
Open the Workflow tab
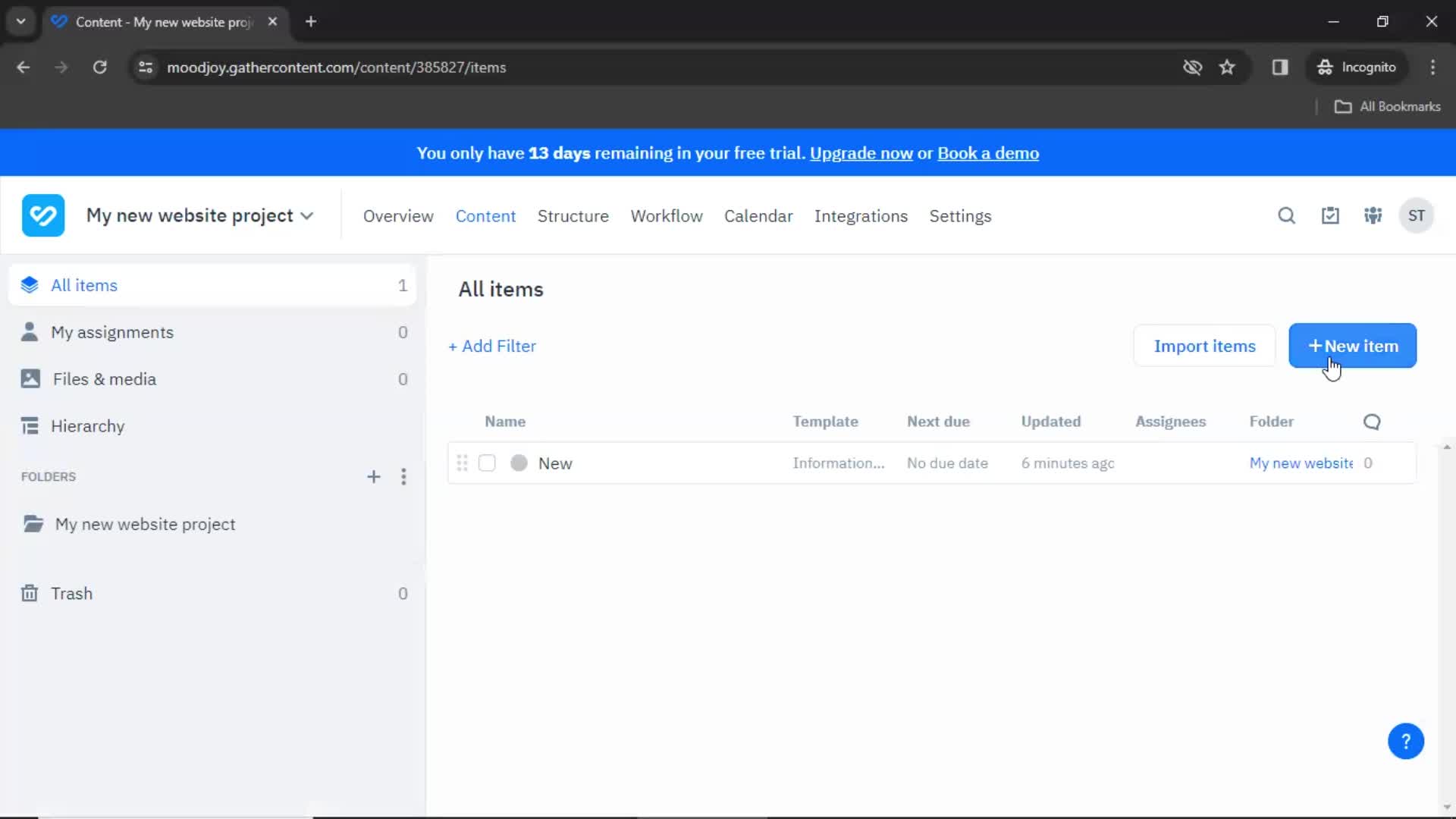667,216
